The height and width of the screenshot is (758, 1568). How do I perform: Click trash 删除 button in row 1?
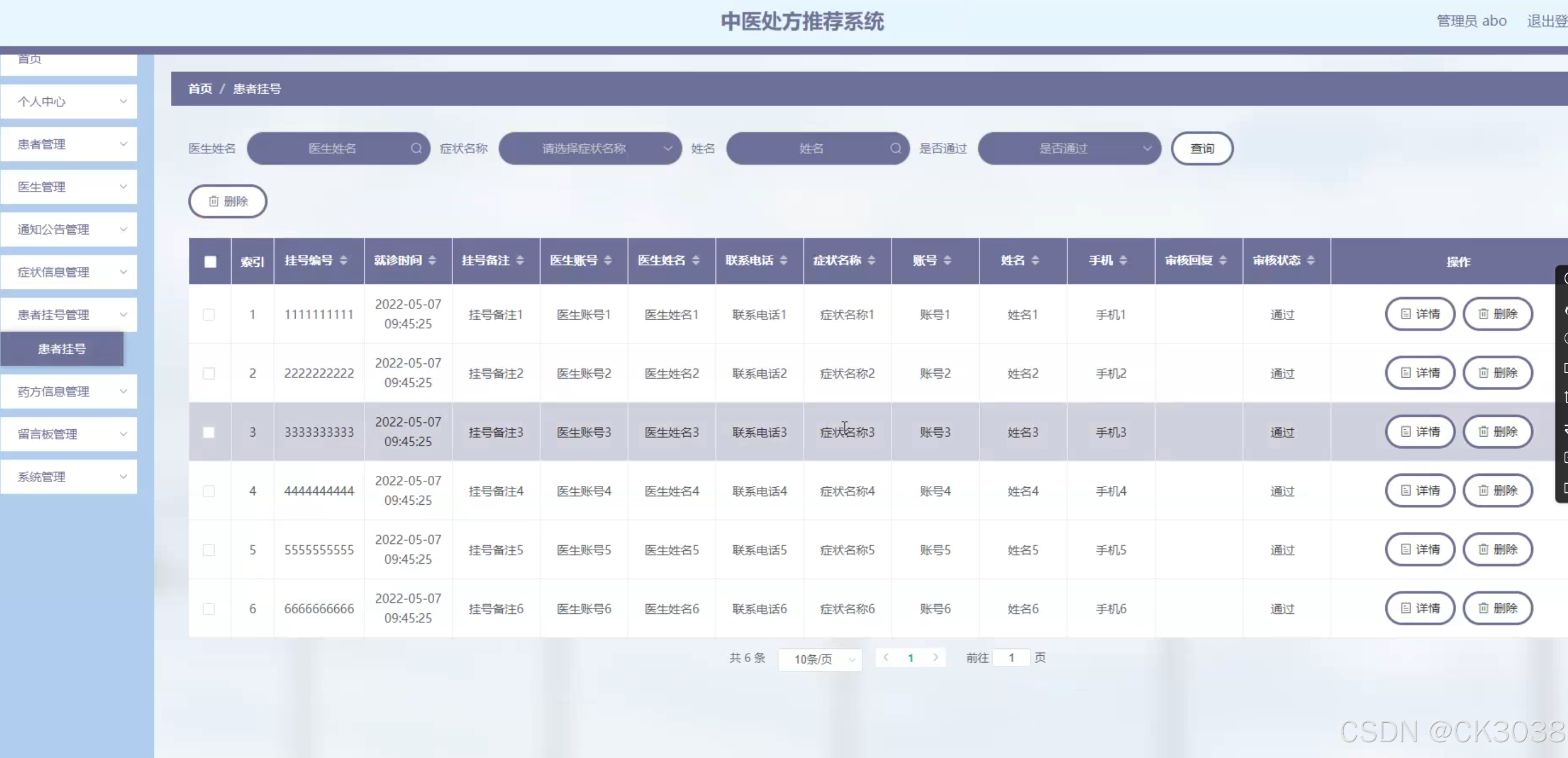click(x=1498, y=314)
